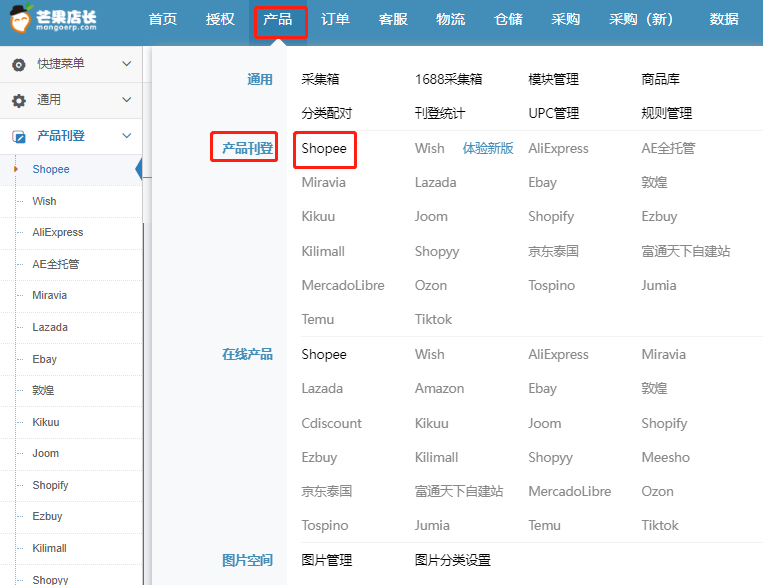Screen dimensions: 763x585
Task: Select Miravia in sidebar tree
Action: 50,295
